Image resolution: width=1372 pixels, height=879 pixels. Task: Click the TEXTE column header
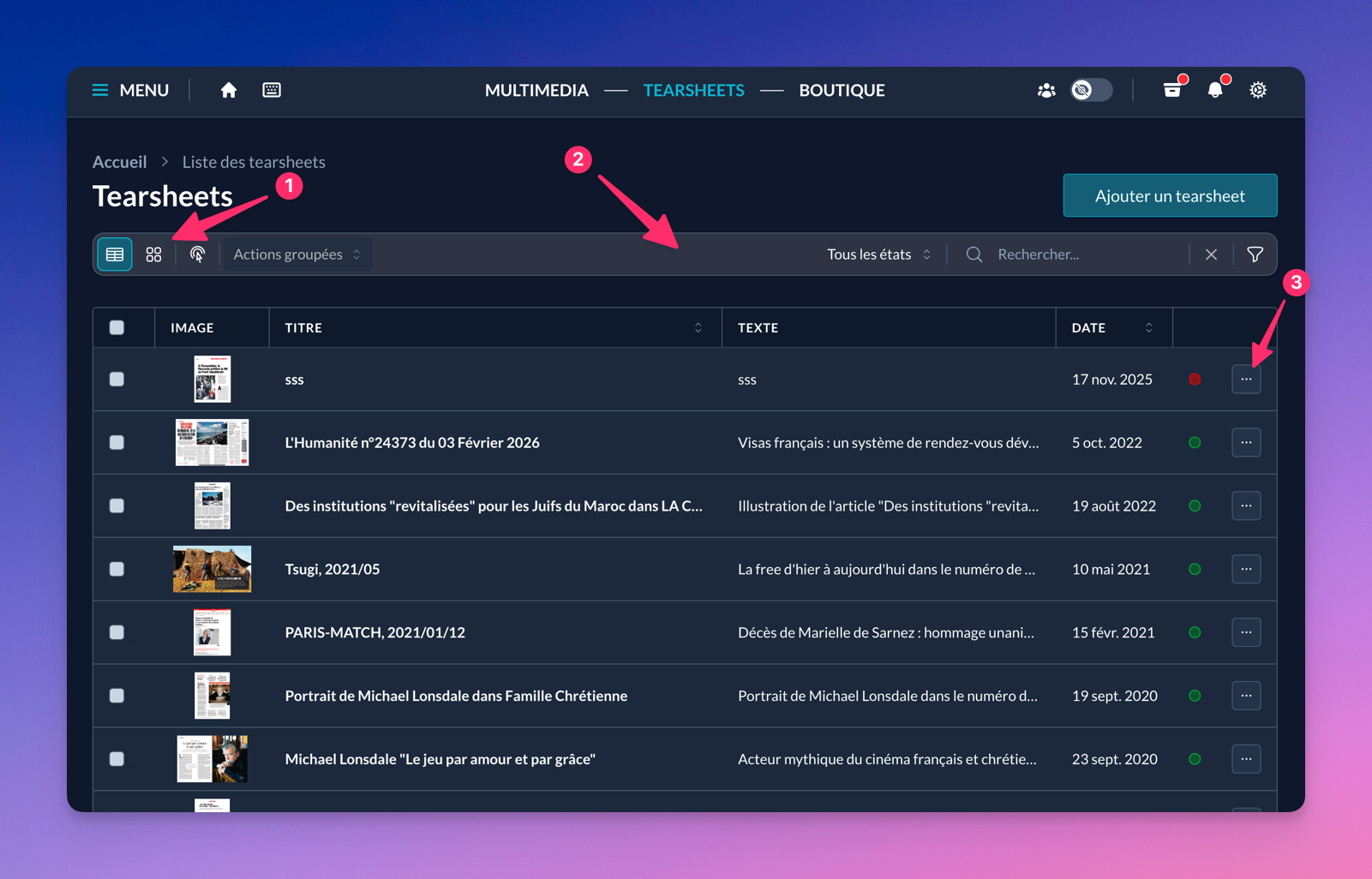(758, 327)
